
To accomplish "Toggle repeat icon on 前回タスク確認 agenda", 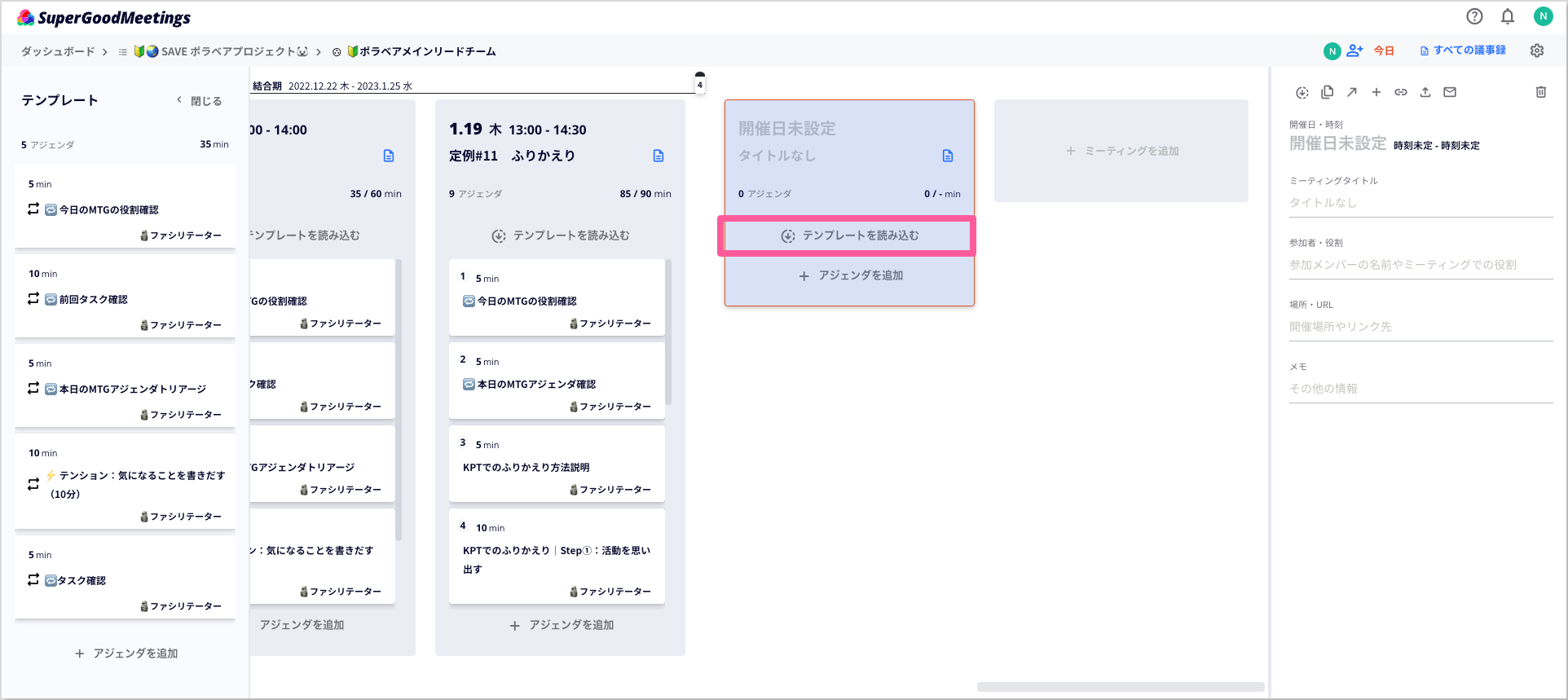I will [33, 299].
